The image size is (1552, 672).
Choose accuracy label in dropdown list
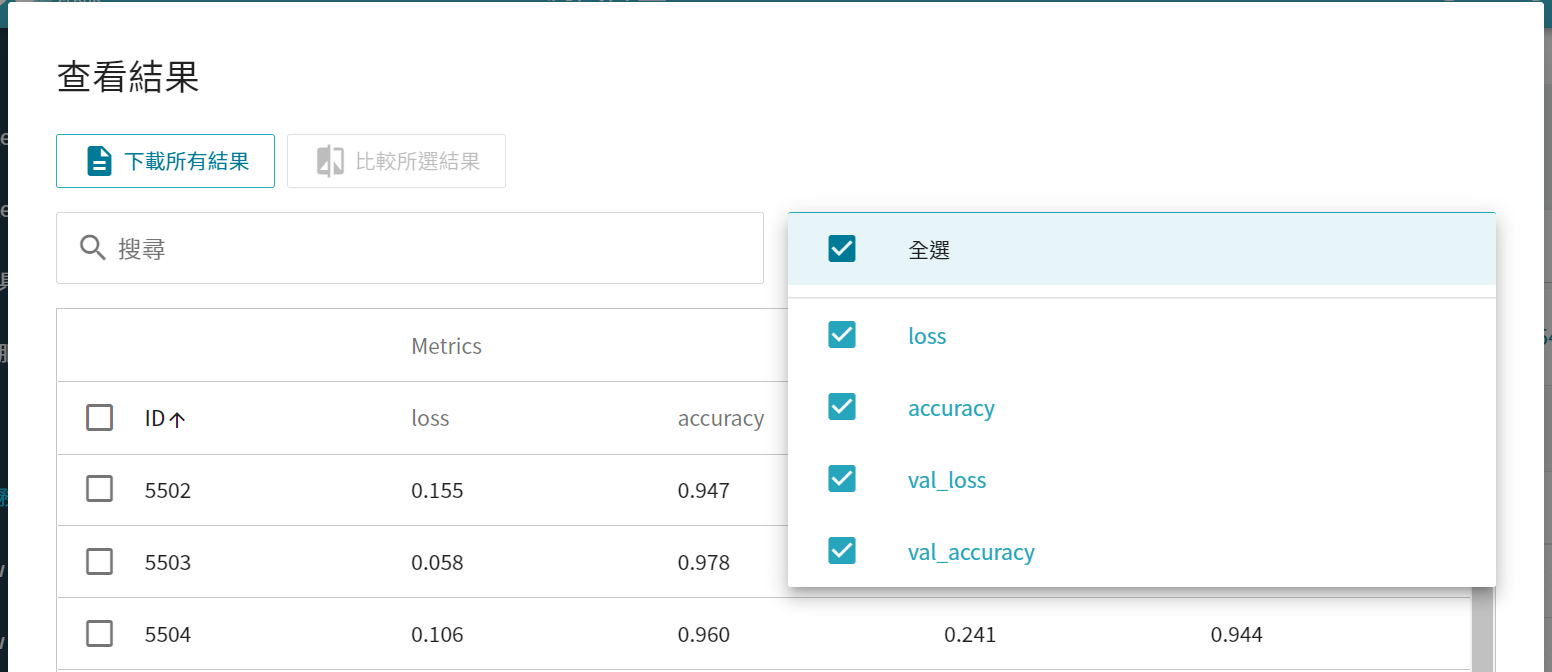(950, 408)
